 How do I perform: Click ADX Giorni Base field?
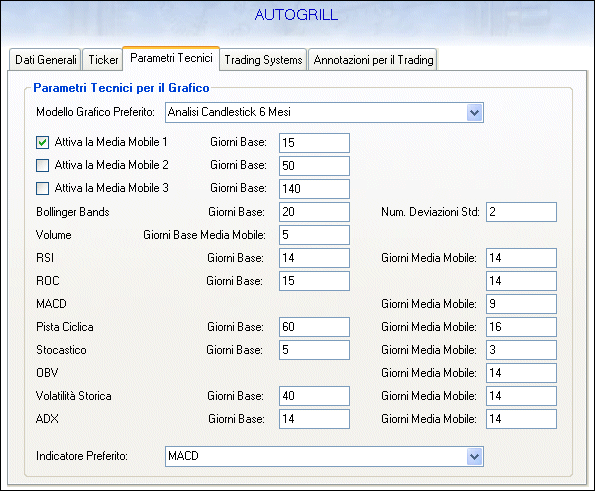314,419
